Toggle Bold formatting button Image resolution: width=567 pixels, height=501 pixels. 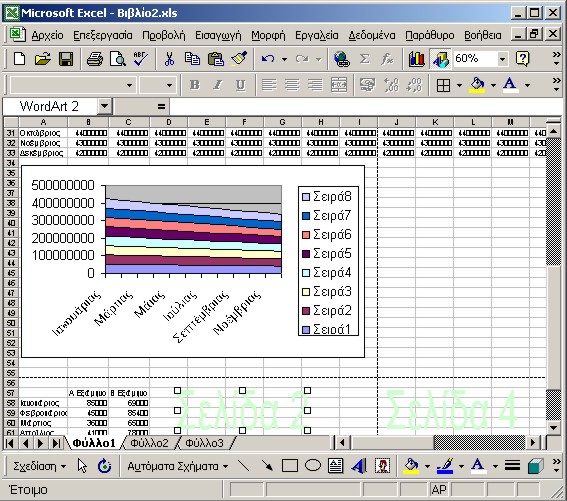coord(195,85)
